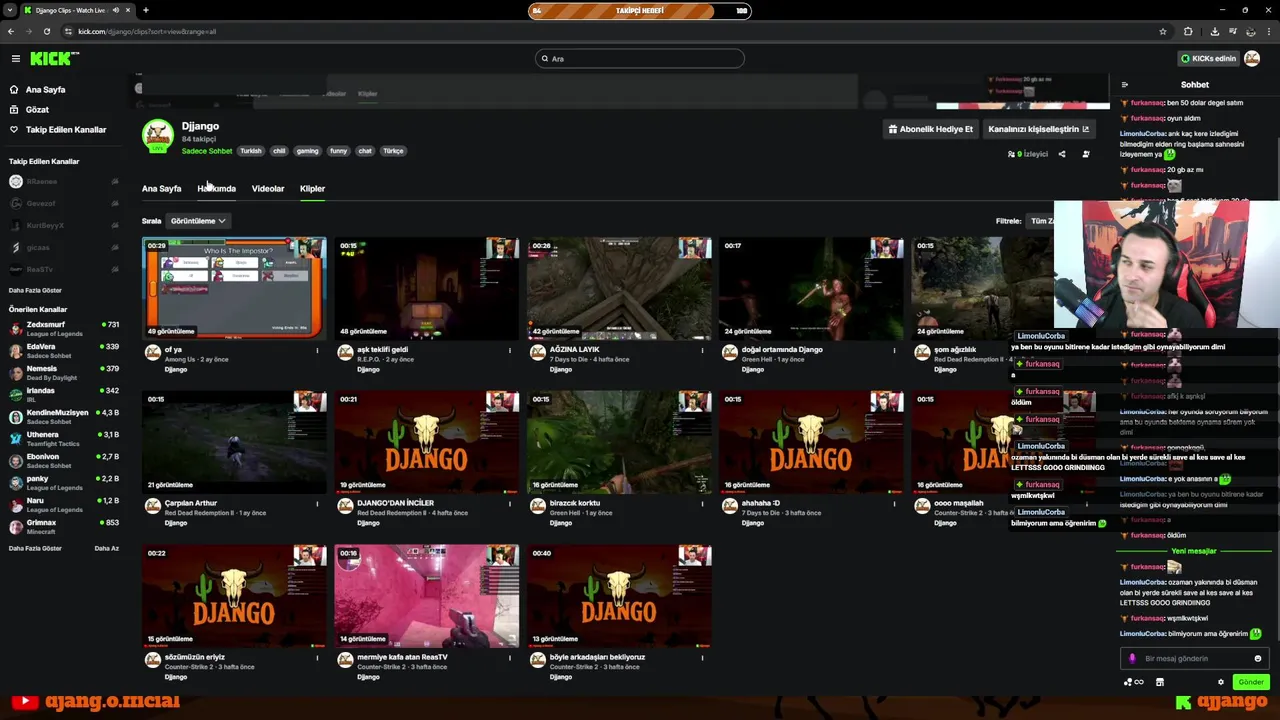1280x720 pixels.
Task: Play the 'mermiye kafa atan ReasTV' clip thumbnail
Action: pyautogui.click(x=427, y=596)
